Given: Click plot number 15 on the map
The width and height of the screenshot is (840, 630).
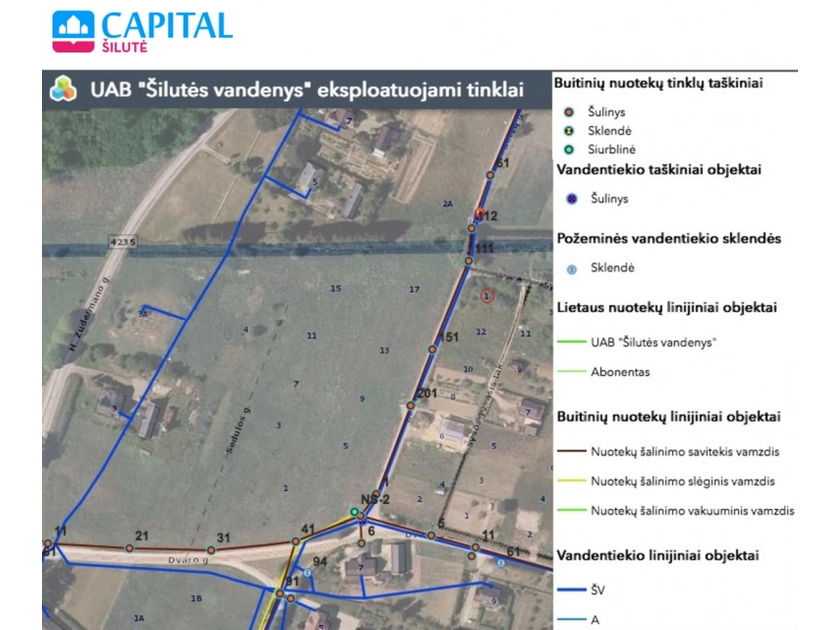Looking at the screenshot, I should click(x=335, y=288).
